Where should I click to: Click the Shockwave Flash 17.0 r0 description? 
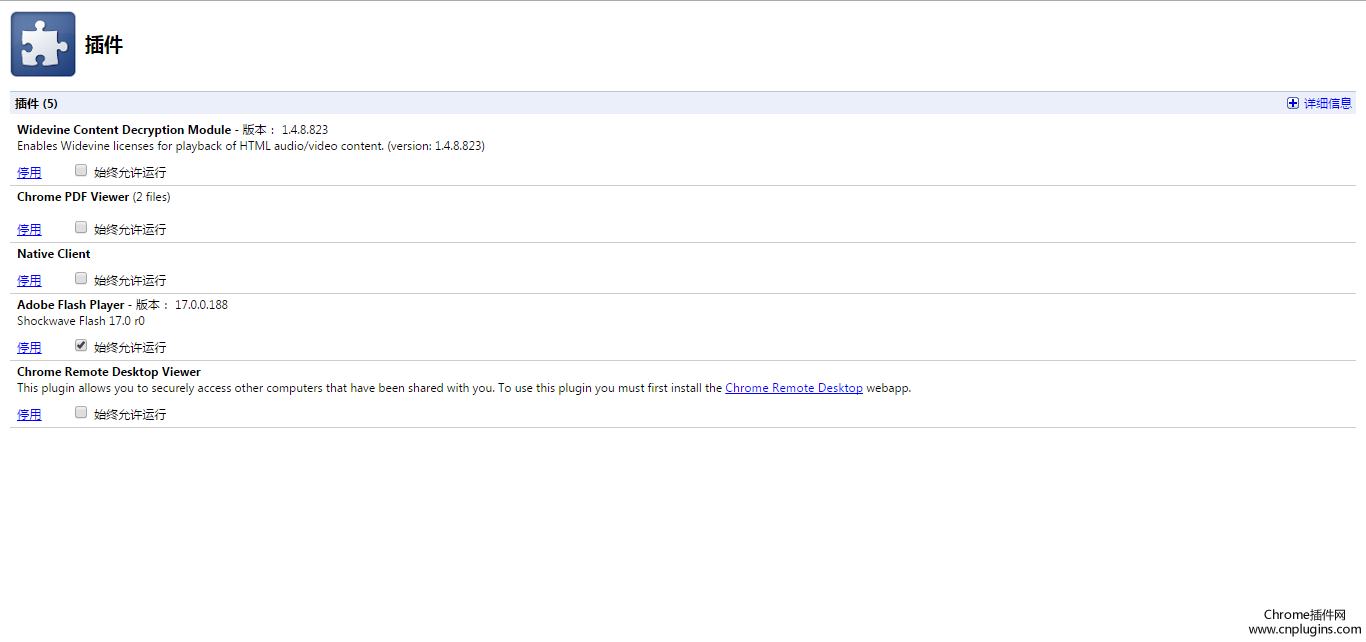81,321
